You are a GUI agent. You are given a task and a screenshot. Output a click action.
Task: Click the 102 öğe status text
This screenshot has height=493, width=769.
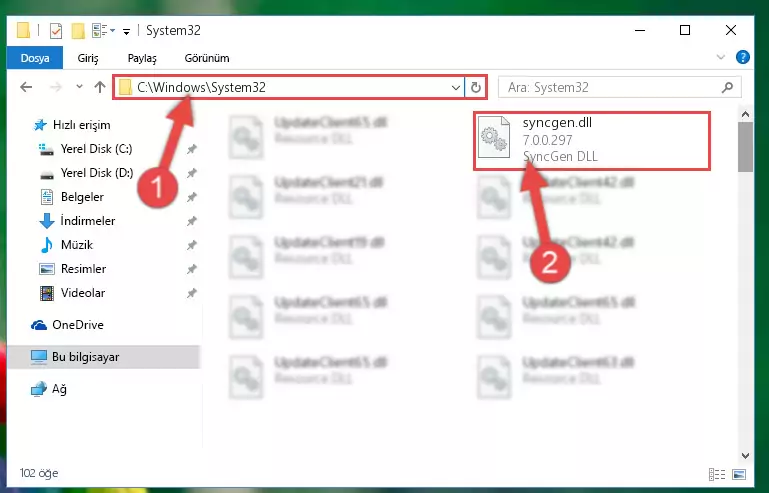point(39,473)
